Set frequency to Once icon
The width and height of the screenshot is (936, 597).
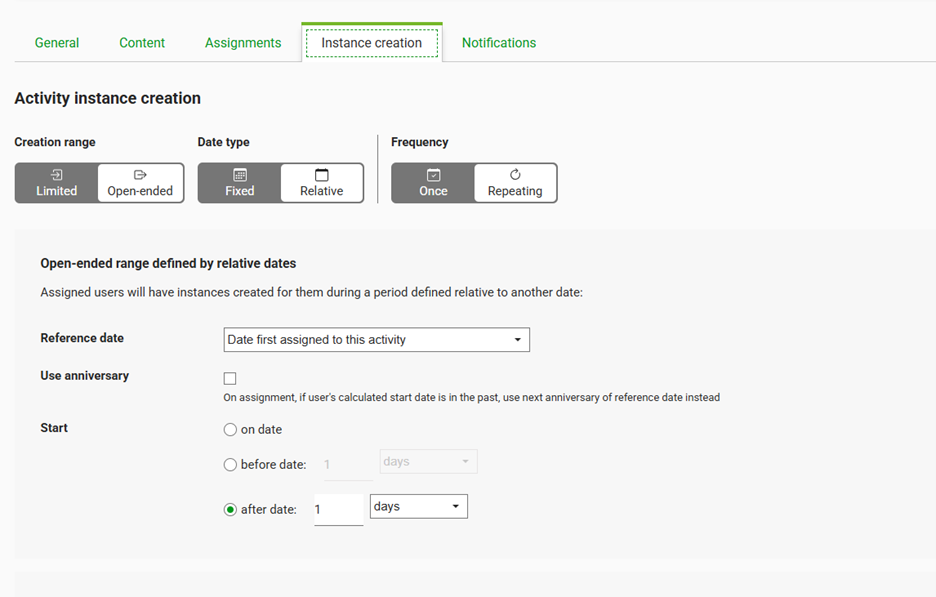433,175
